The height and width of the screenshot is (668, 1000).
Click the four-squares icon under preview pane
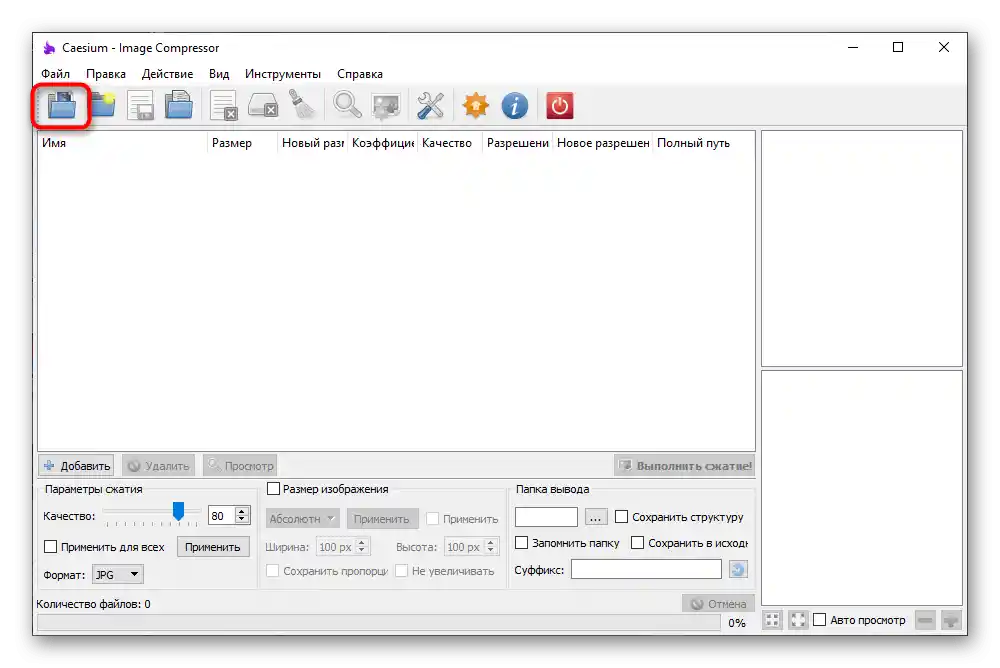(x=772, y=620)
